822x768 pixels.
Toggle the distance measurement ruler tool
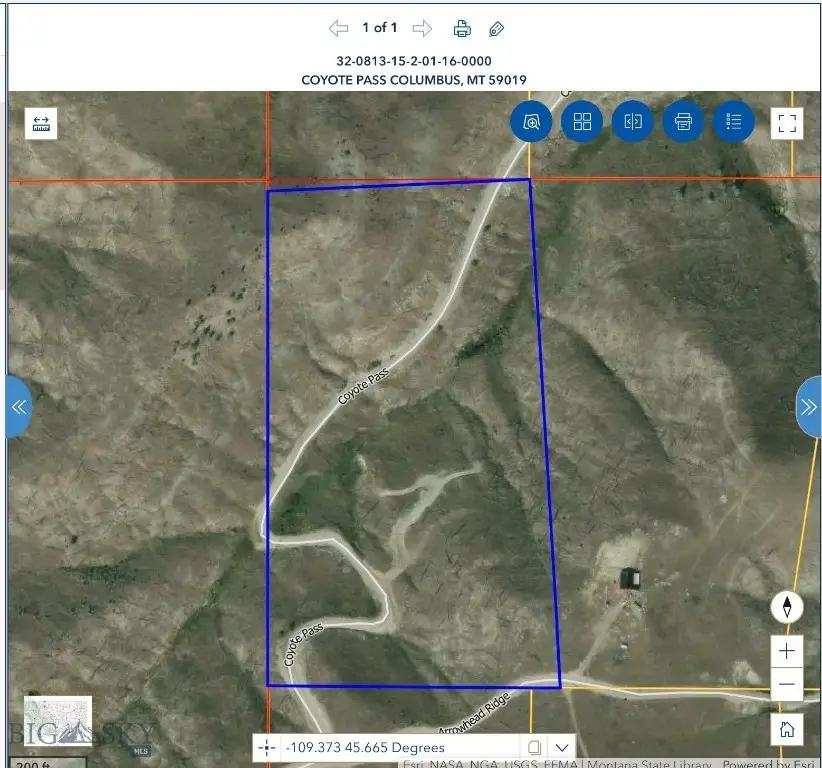(x=40, y=122)
